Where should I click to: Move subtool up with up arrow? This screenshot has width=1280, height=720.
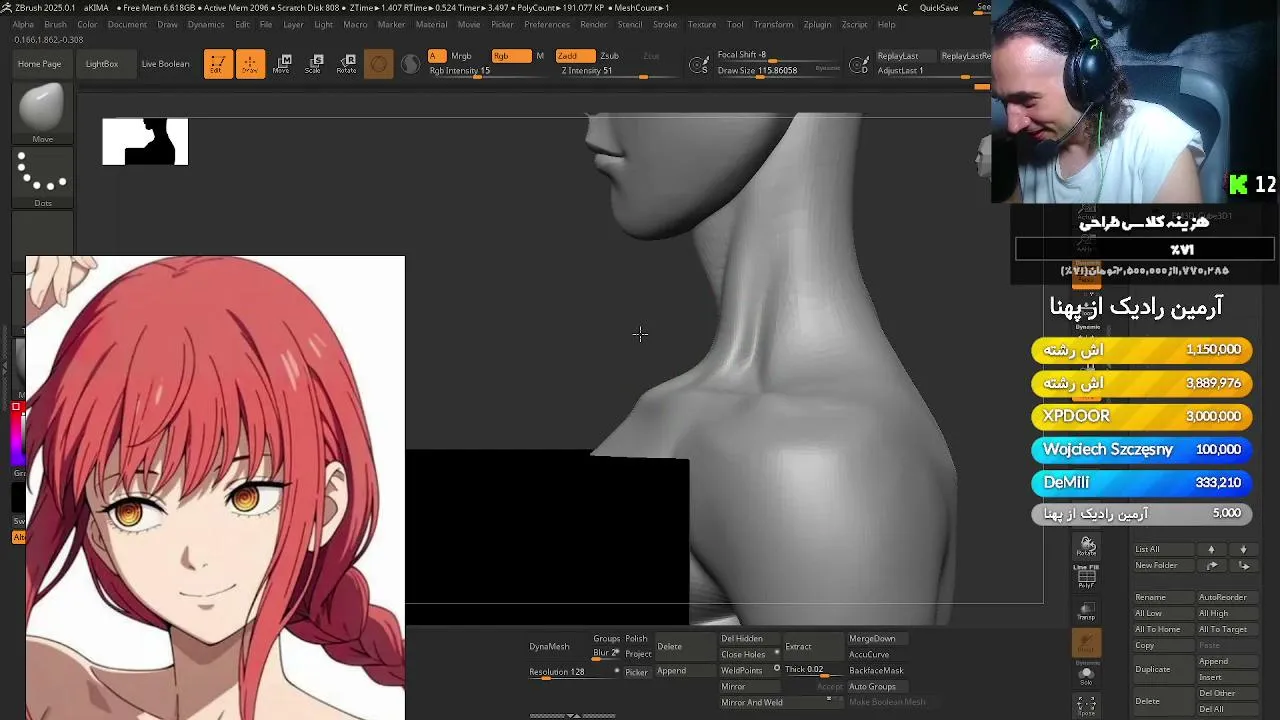click(x=1211, y=549)
